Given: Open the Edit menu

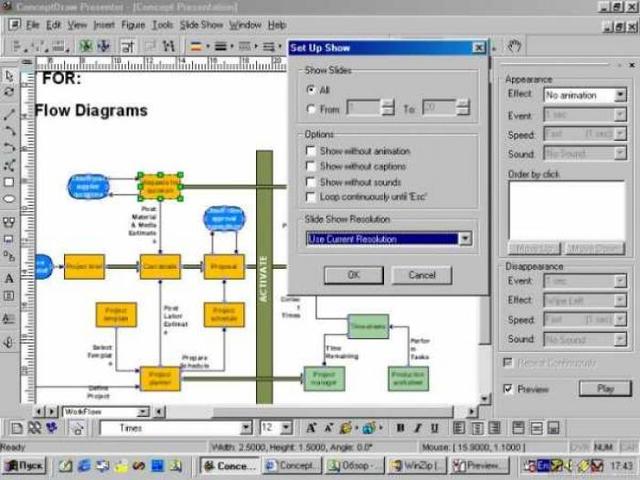Looking at the screenshot, I should tap(53, 25).
